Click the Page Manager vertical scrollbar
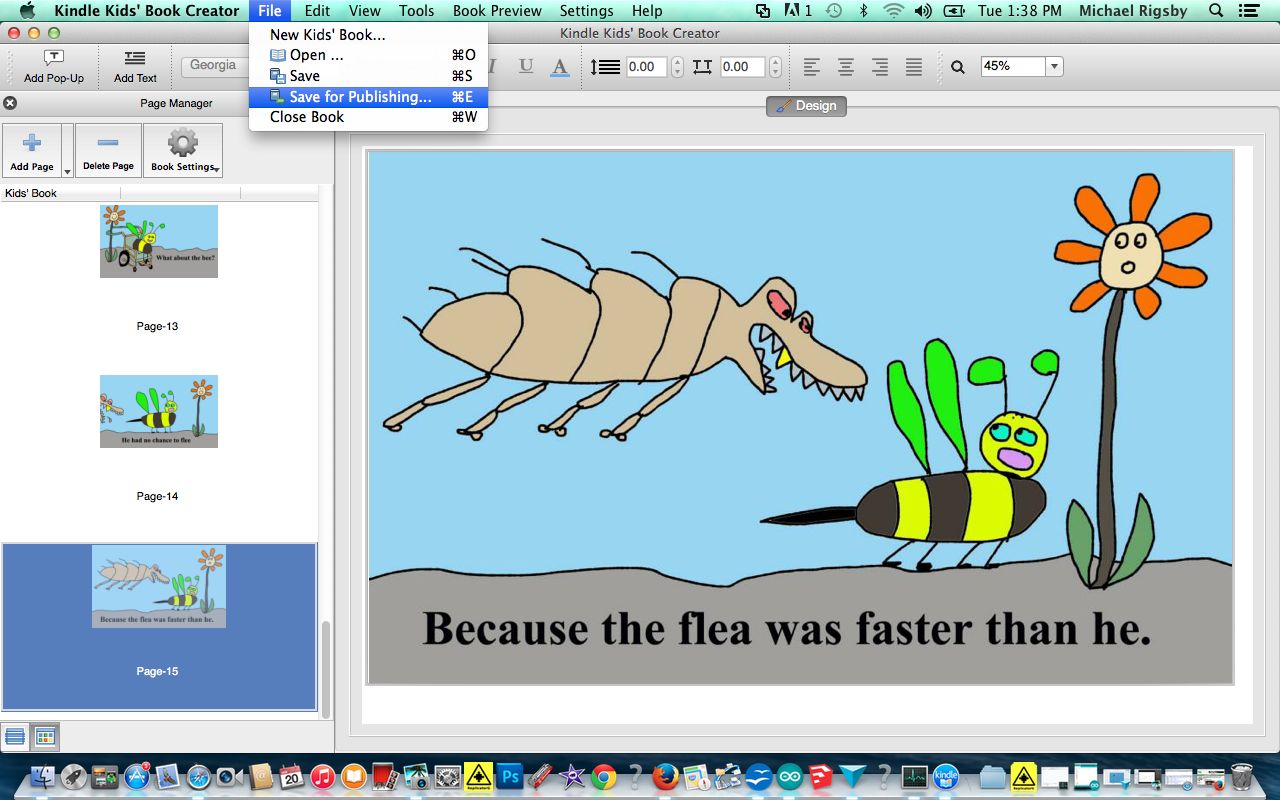The image size is (1280, 800). click(x=325, y=668)
